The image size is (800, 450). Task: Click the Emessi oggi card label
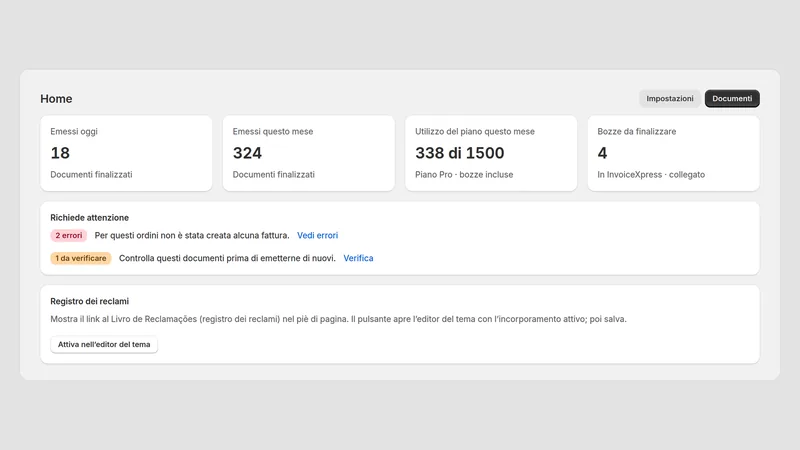[x=74, y=131]
